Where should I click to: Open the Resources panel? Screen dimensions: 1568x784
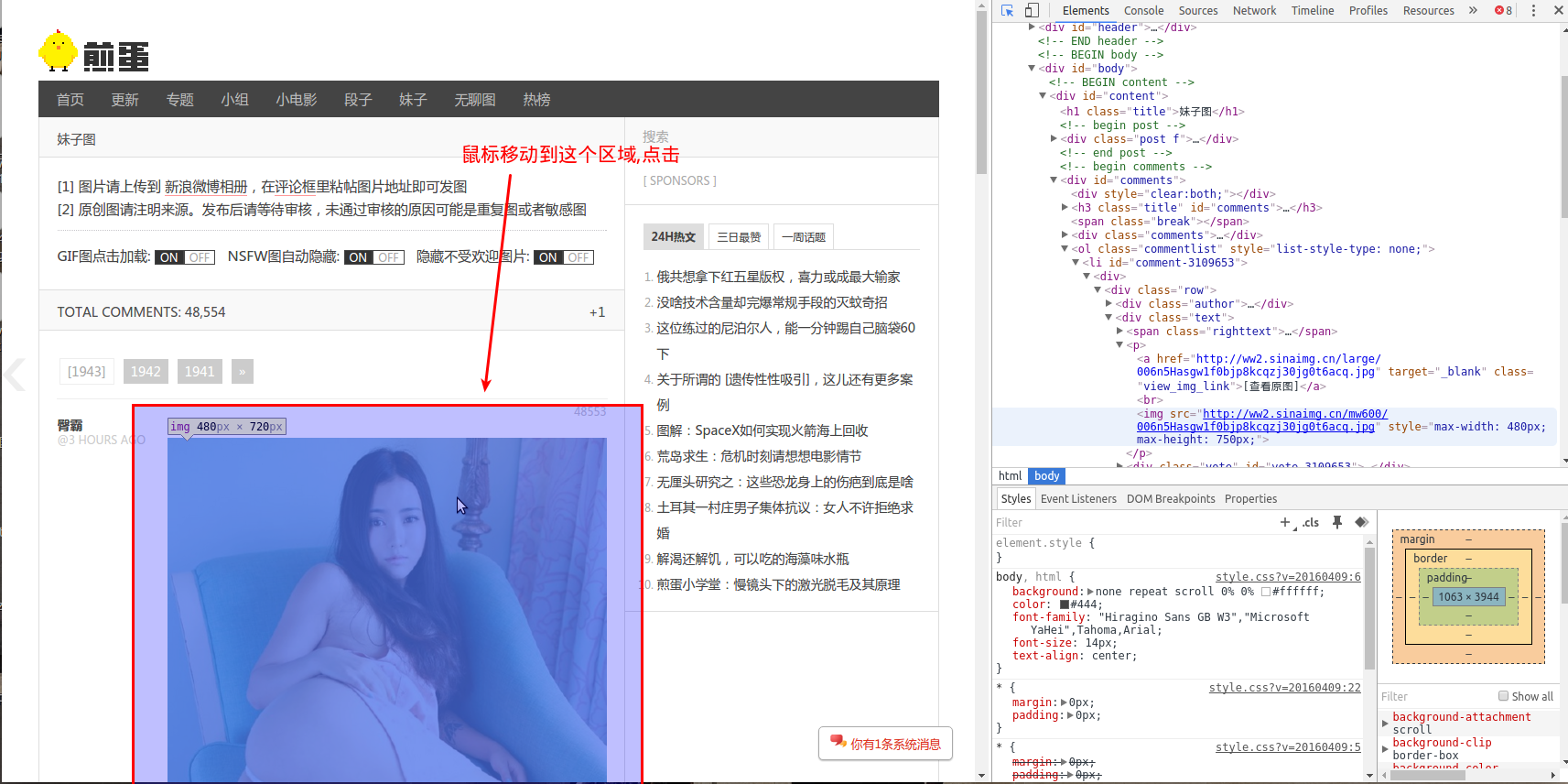click(x=1428, y=11)
